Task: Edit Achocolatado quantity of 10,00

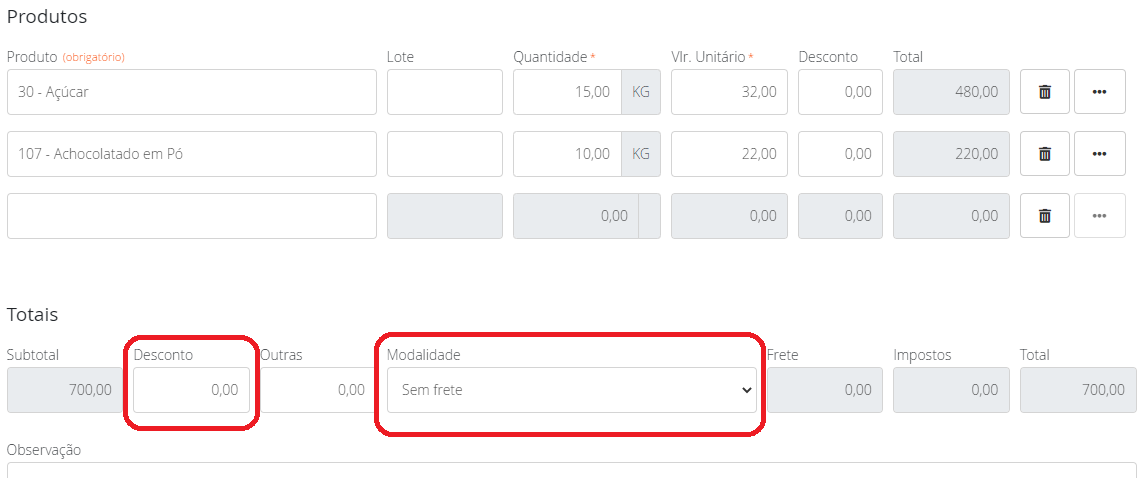Action: click(567, 154)
